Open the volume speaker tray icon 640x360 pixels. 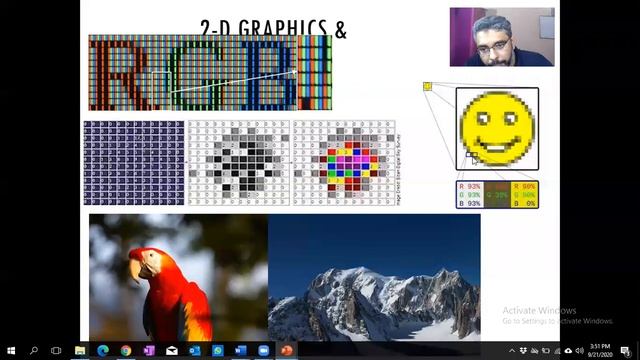point(580,351)
